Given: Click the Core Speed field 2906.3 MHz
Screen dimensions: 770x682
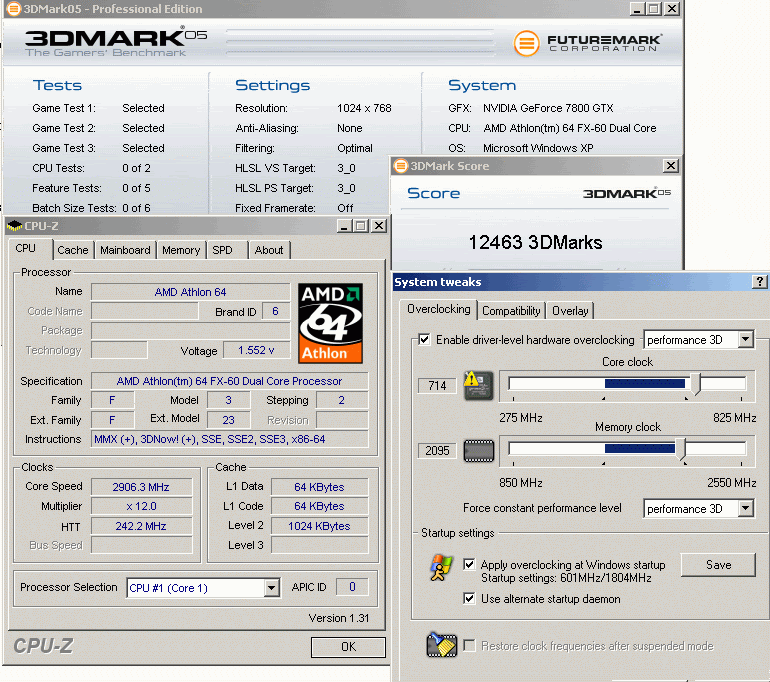Looking at the screenshot, I should pos(141,487).
